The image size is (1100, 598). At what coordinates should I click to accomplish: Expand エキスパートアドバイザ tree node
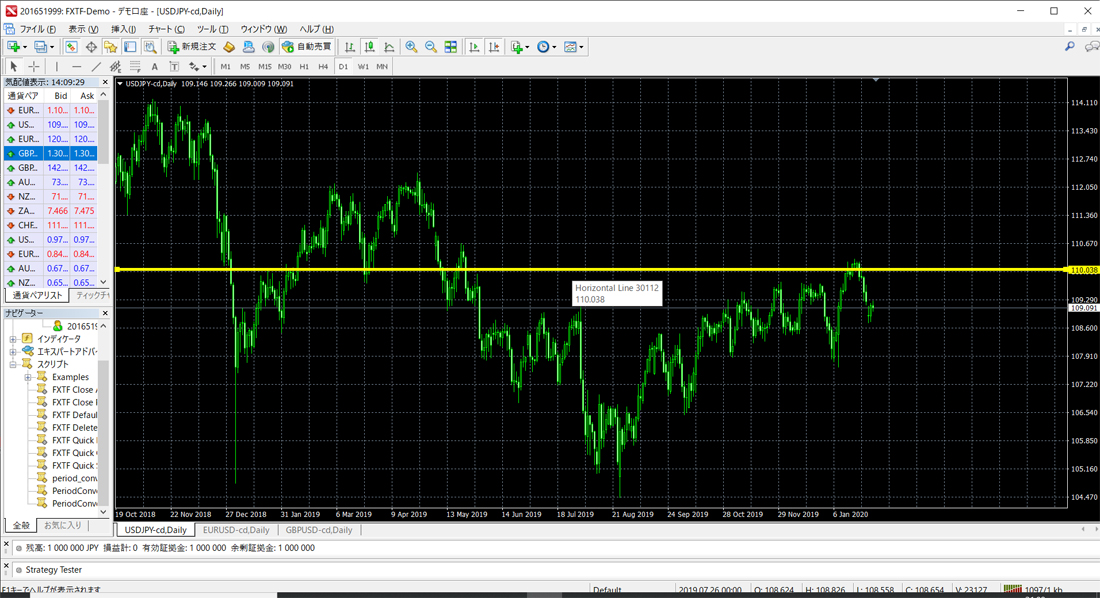coord(13,352)
